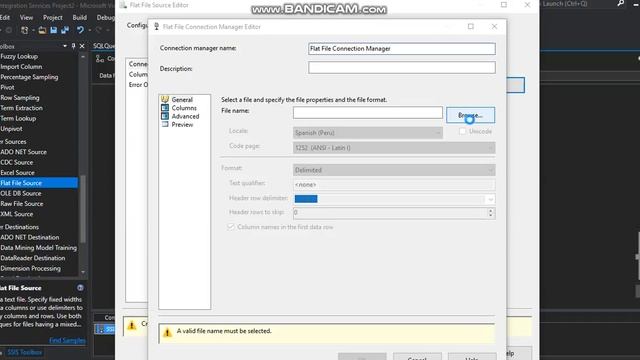Maximize the Flat File Connection Manager Editor
Image resolution: width=640 pixels, height=360 pixels.
click(x=471, y=26)
